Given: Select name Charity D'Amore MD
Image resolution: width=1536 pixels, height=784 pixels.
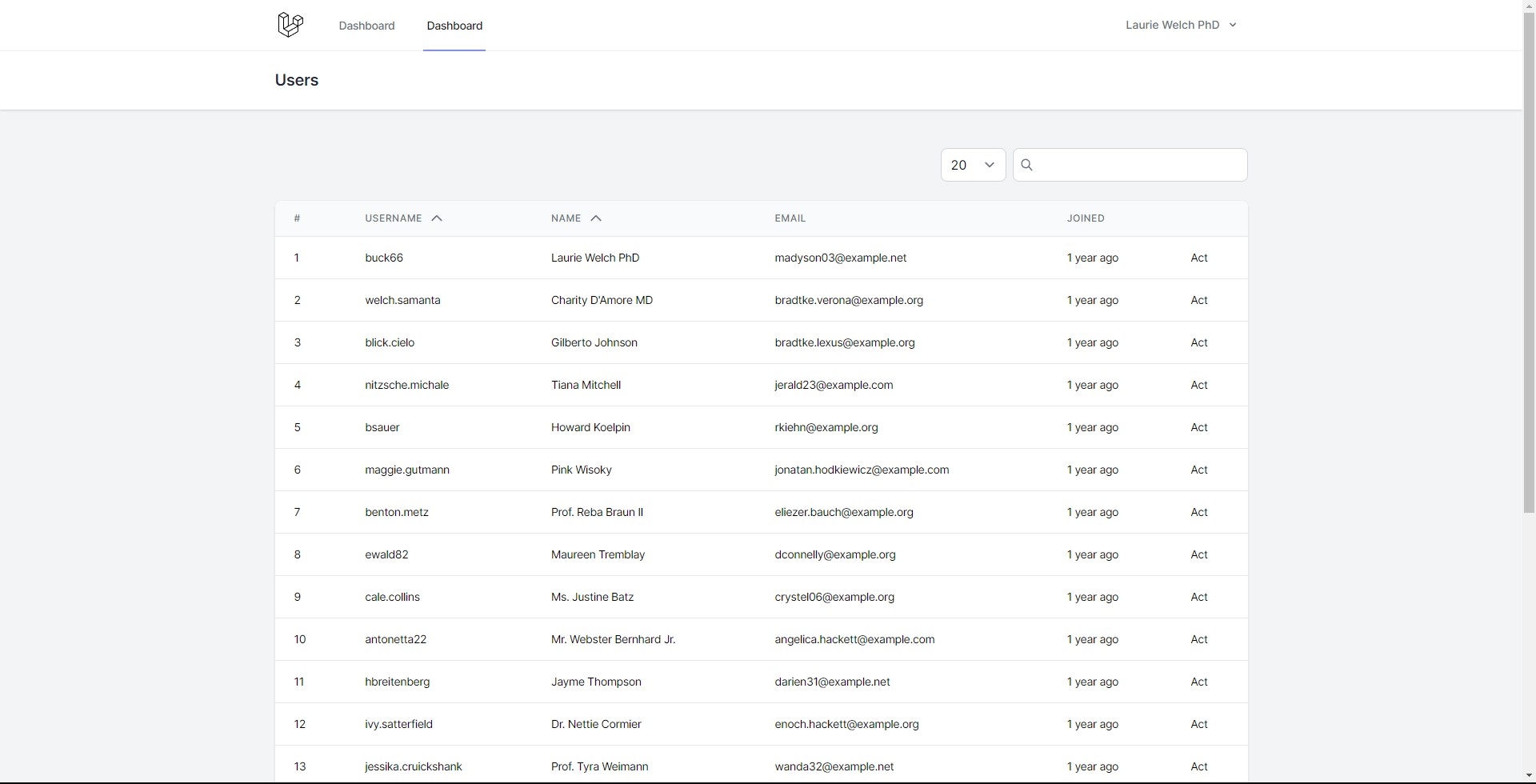Looking at the screenshot, I should pos(602,300).
